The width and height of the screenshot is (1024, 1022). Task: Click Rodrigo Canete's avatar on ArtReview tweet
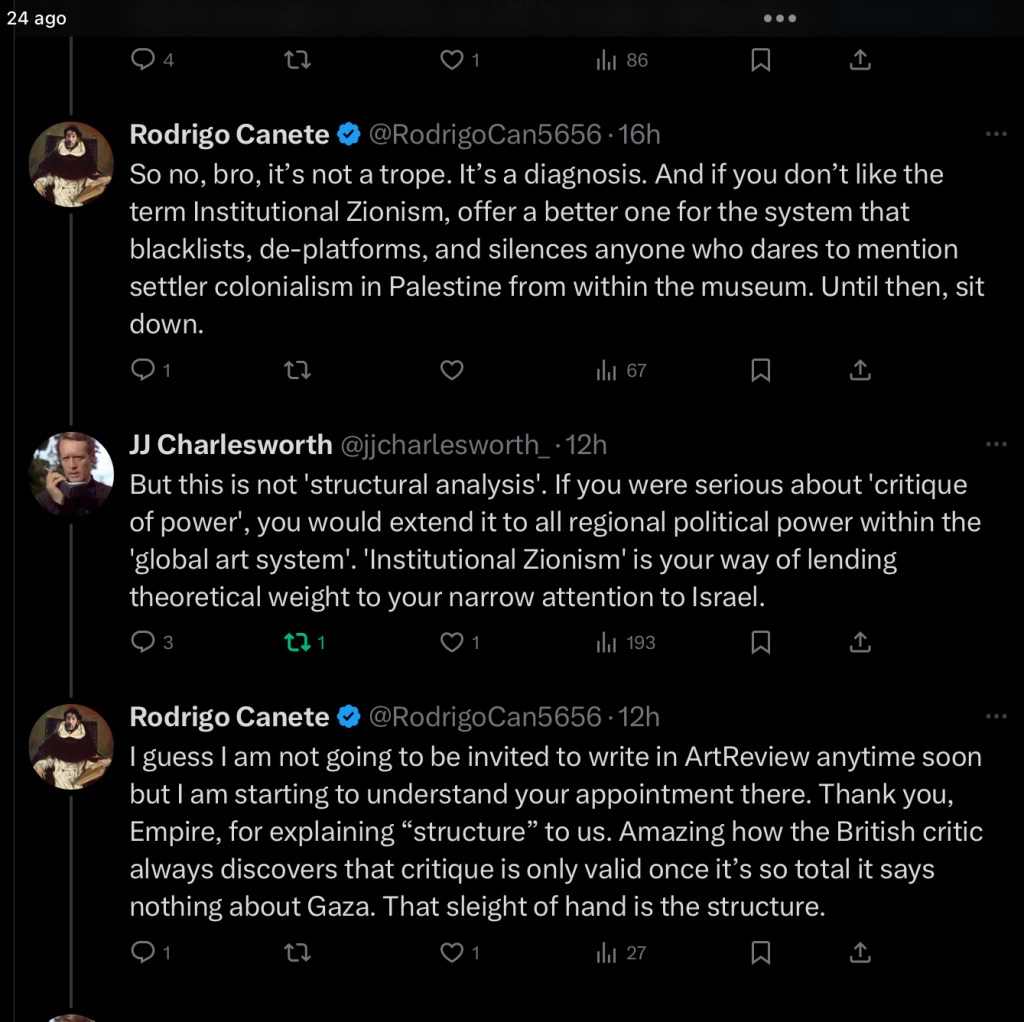tap(71, 747)
